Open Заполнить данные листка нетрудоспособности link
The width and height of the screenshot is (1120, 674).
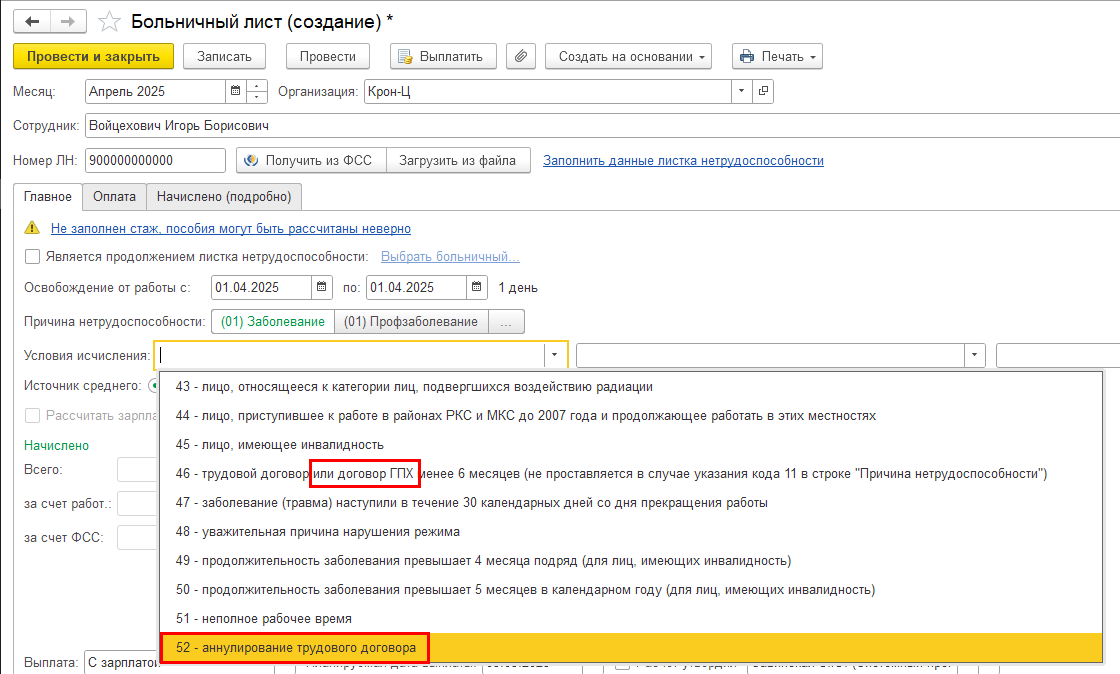point(684,161)
